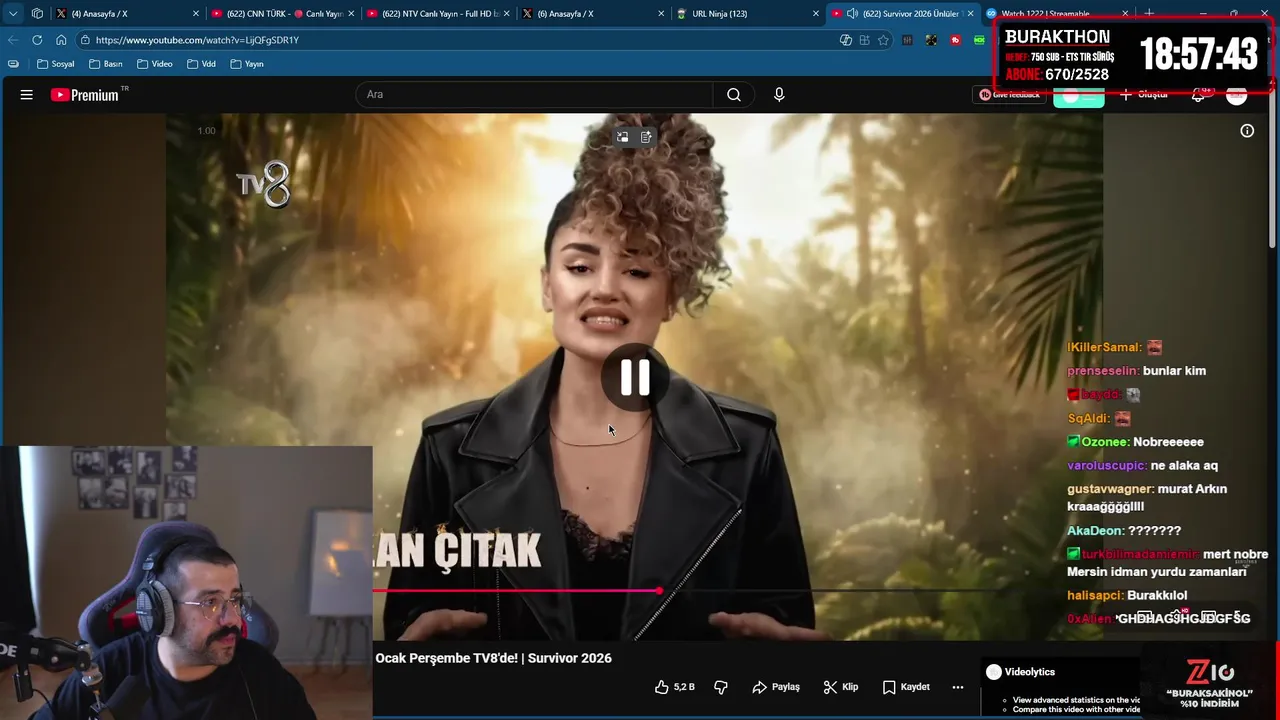Open browser workspaces icon
Image resolution: width=1280 pixels, height=720 pixels.
coord(37,14)
